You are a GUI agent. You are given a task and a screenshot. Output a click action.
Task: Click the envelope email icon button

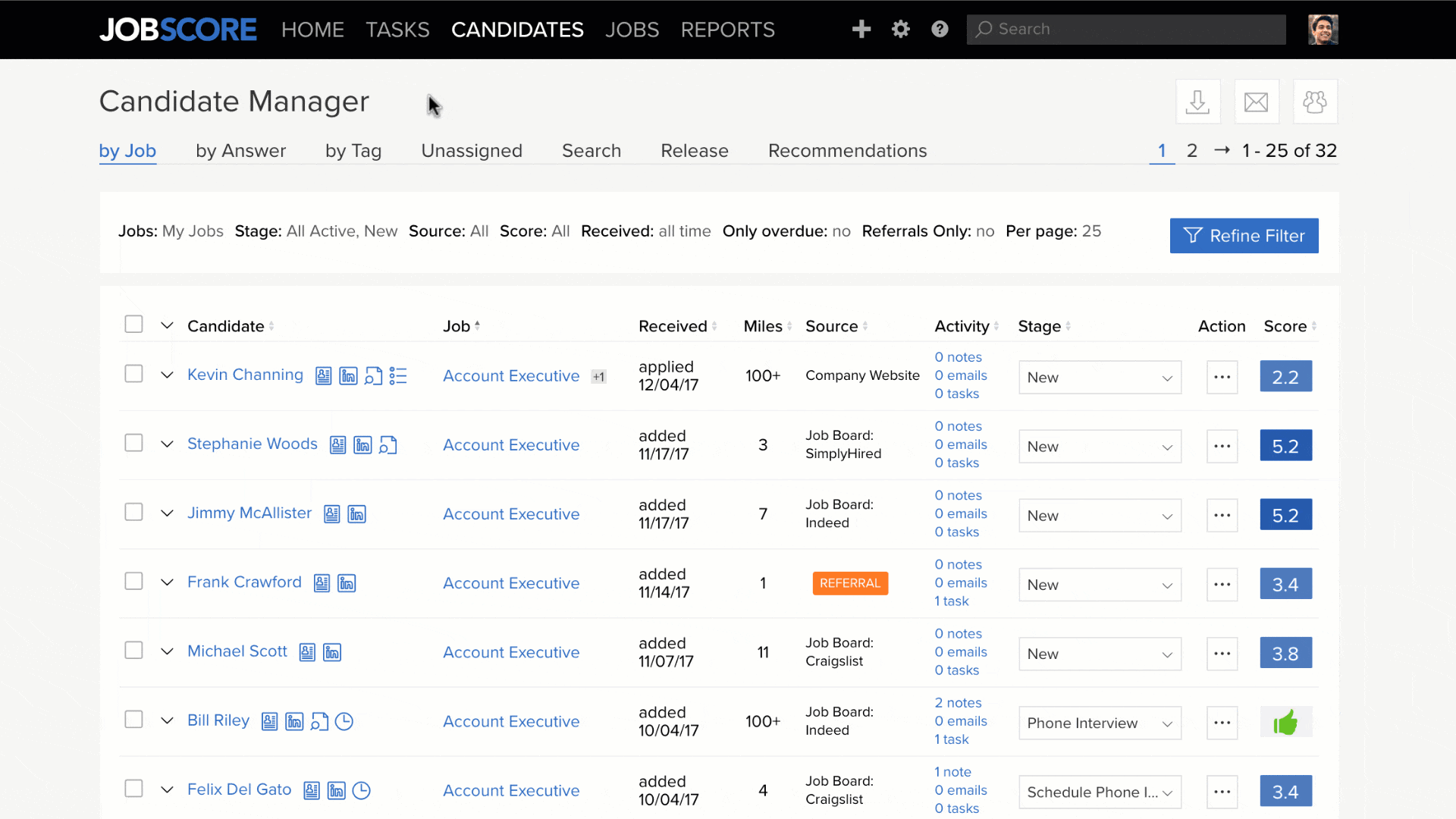coord(1257,102)
